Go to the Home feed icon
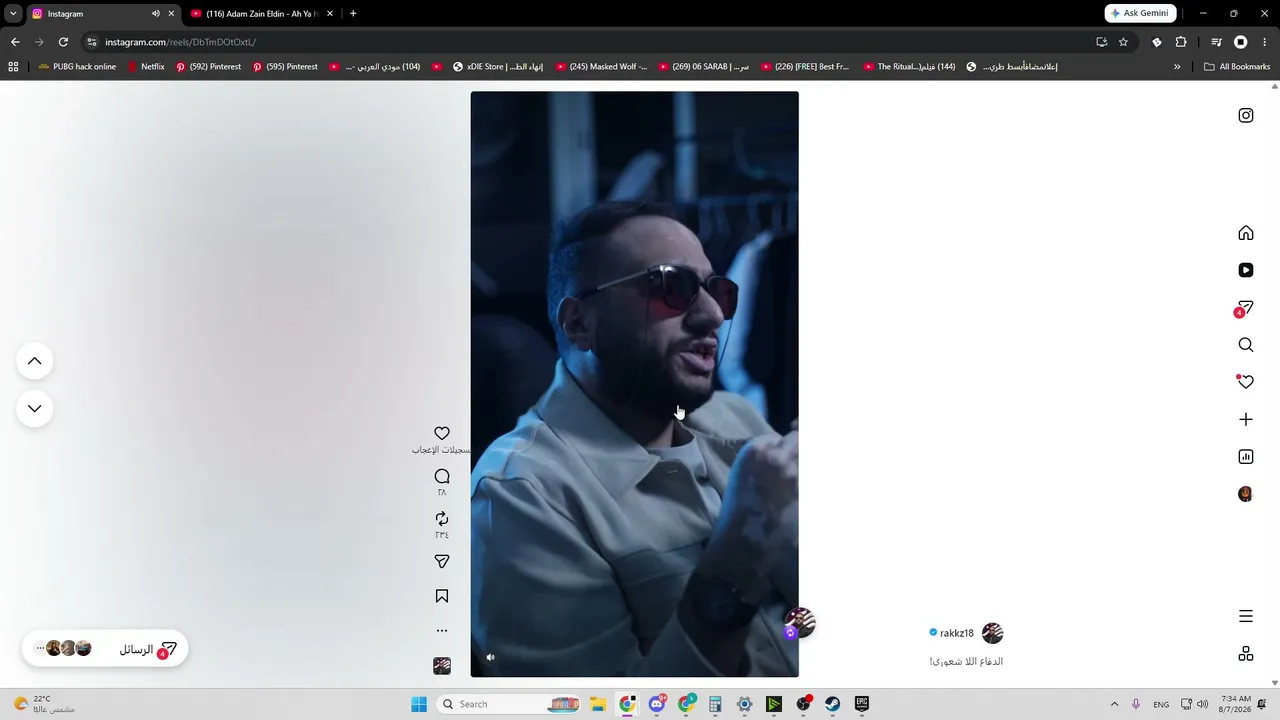The height and width of the screenshot is (720, 1280). (x=1246, y=233)
